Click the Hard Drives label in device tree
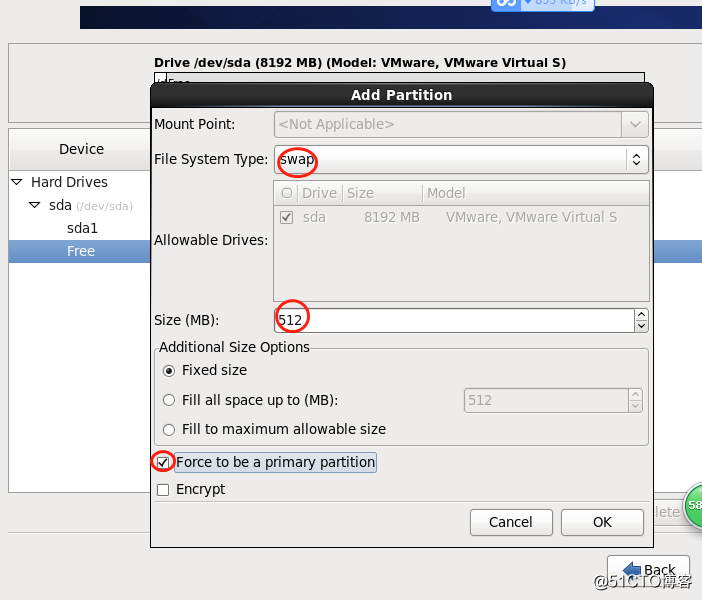The image size is (702, 600). coord(69,182)
